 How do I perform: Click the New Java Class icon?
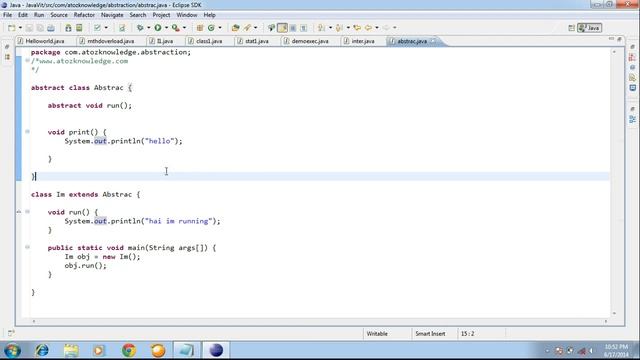coord(211,28)
